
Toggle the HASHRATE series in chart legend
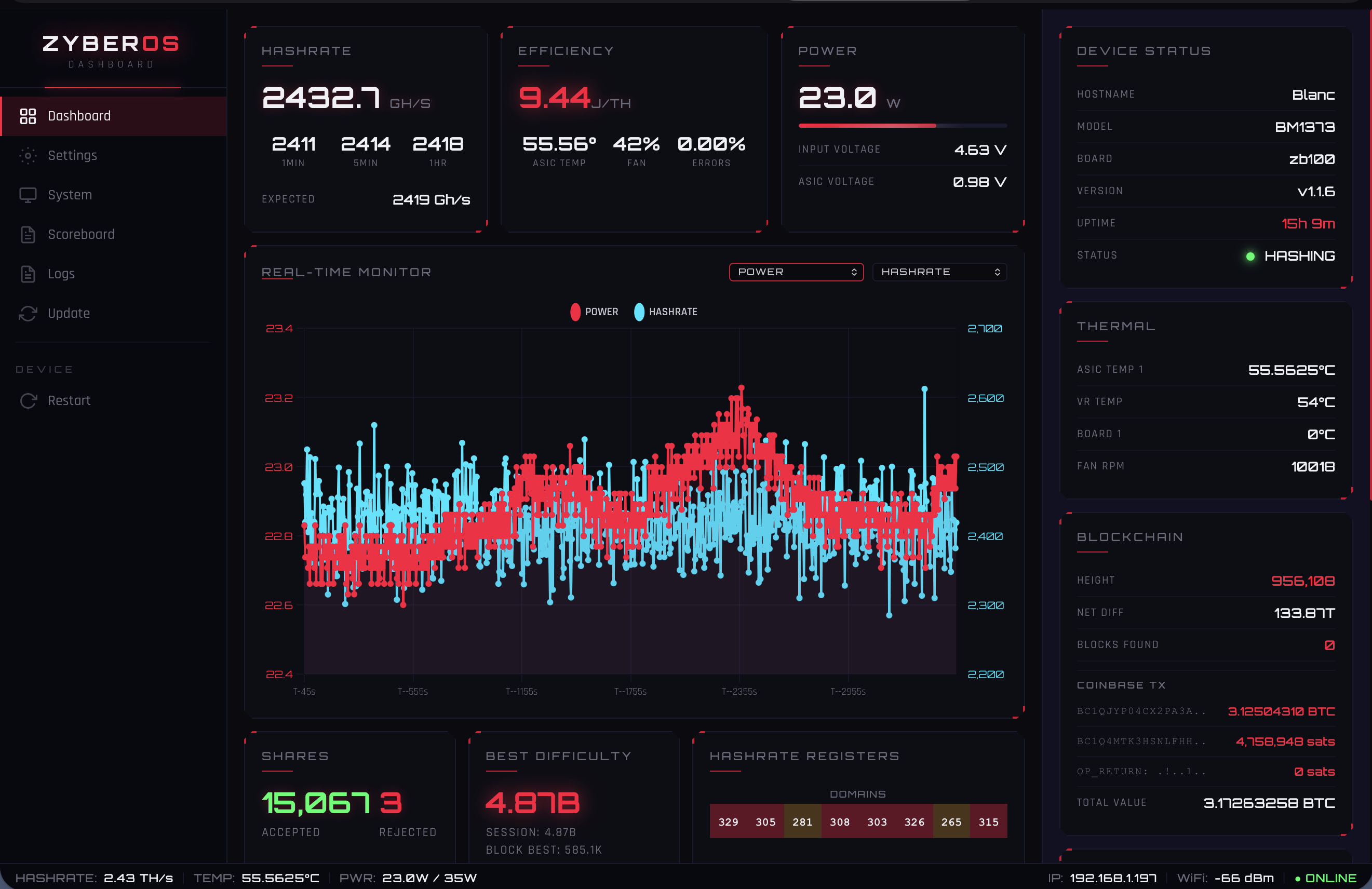pos(666,312)
